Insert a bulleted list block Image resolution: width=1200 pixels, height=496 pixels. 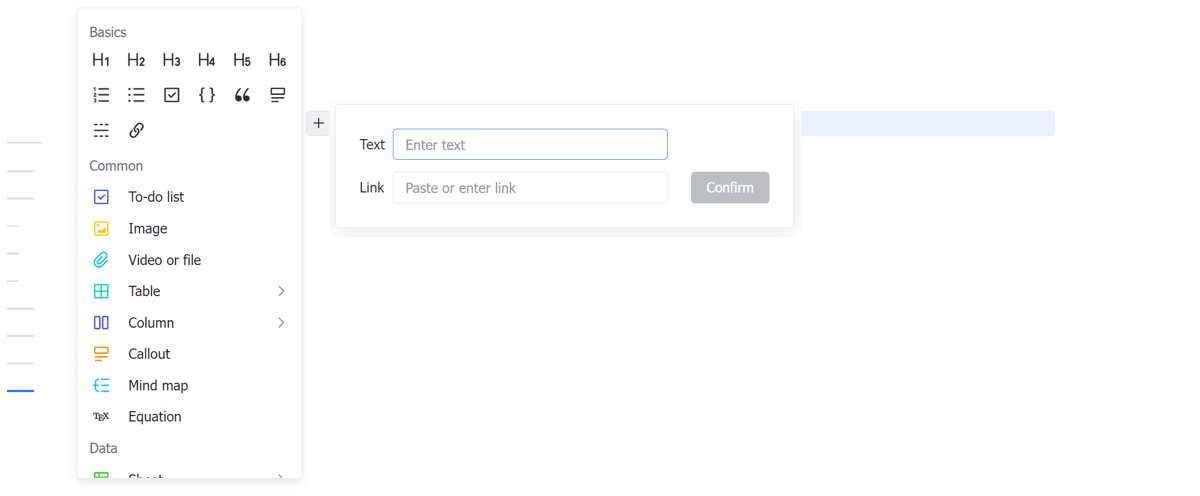click(x=136, y=95)
